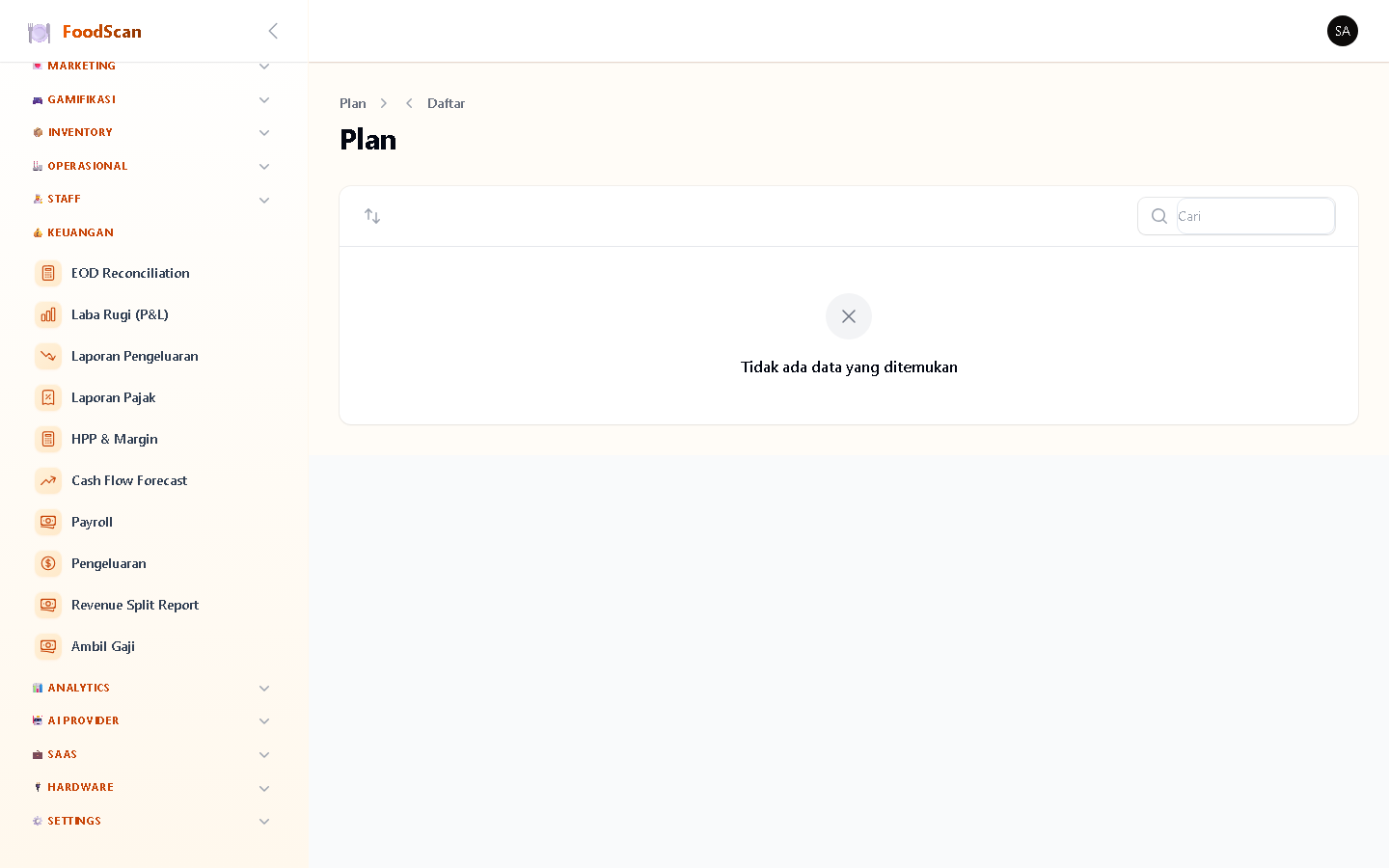
Task: Click the FoodScan logo icon
Action: [40, 33]
